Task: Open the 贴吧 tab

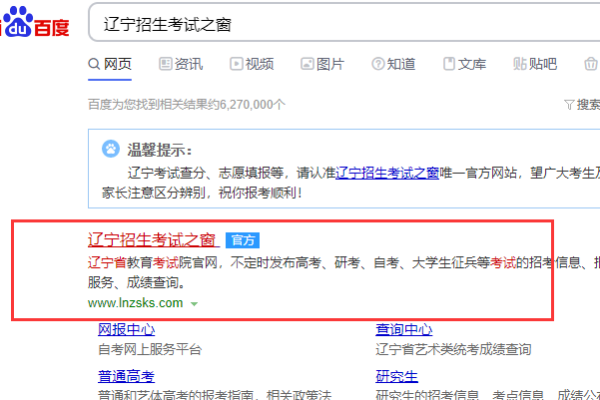Action: click(x=535, y=64)
